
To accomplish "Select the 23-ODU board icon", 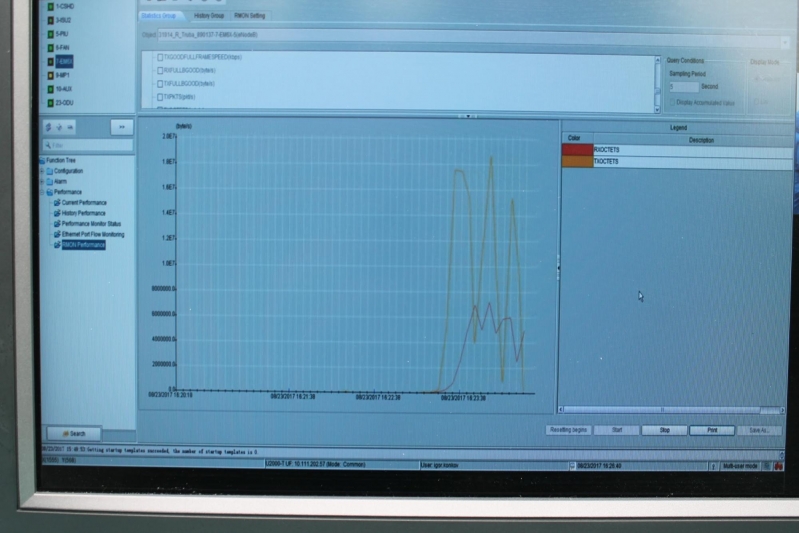I will pos(50,103).
